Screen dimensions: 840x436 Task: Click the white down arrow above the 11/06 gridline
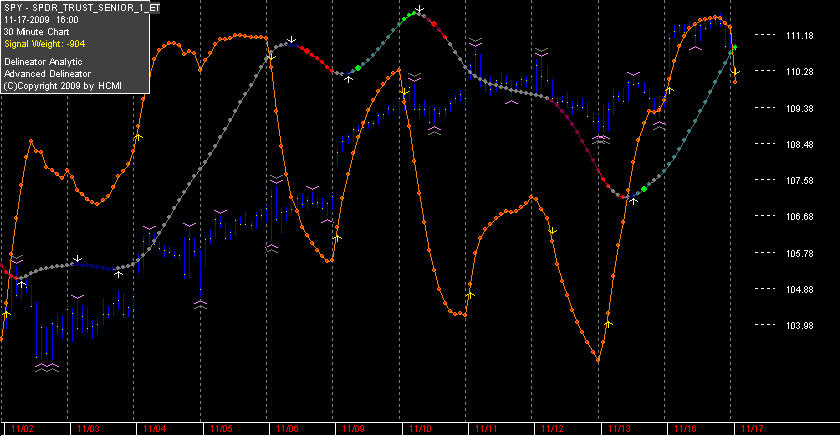pos(291,40)
